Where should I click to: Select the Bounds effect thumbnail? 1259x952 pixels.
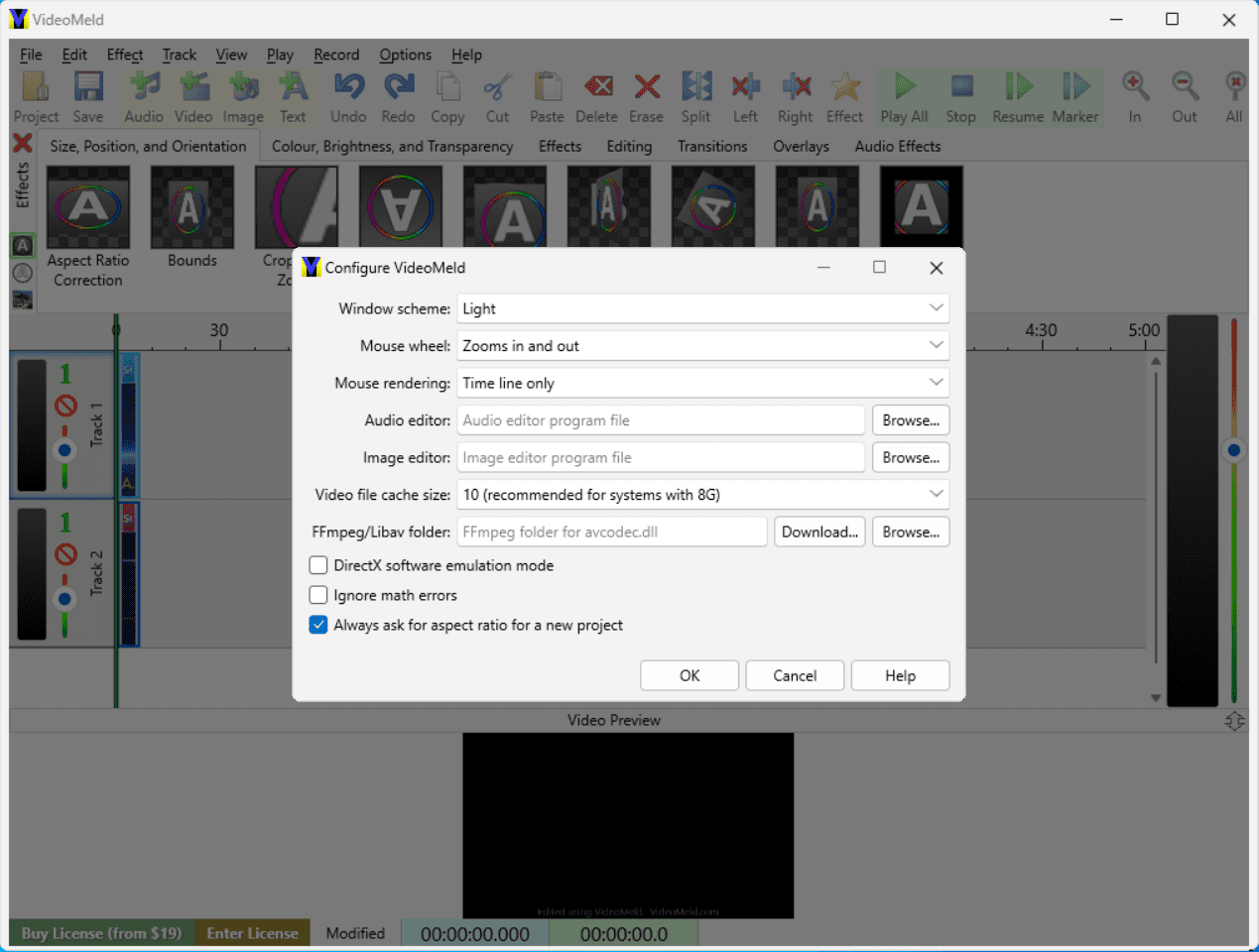[192, 218]
